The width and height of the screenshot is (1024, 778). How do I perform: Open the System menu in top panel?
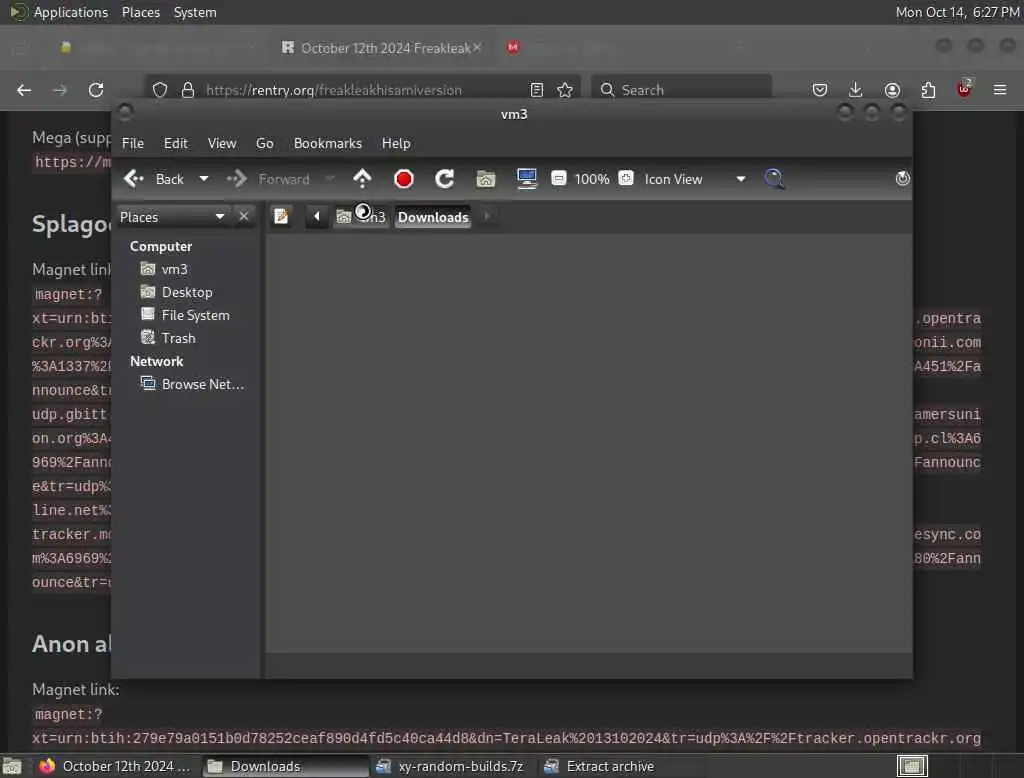195,12
